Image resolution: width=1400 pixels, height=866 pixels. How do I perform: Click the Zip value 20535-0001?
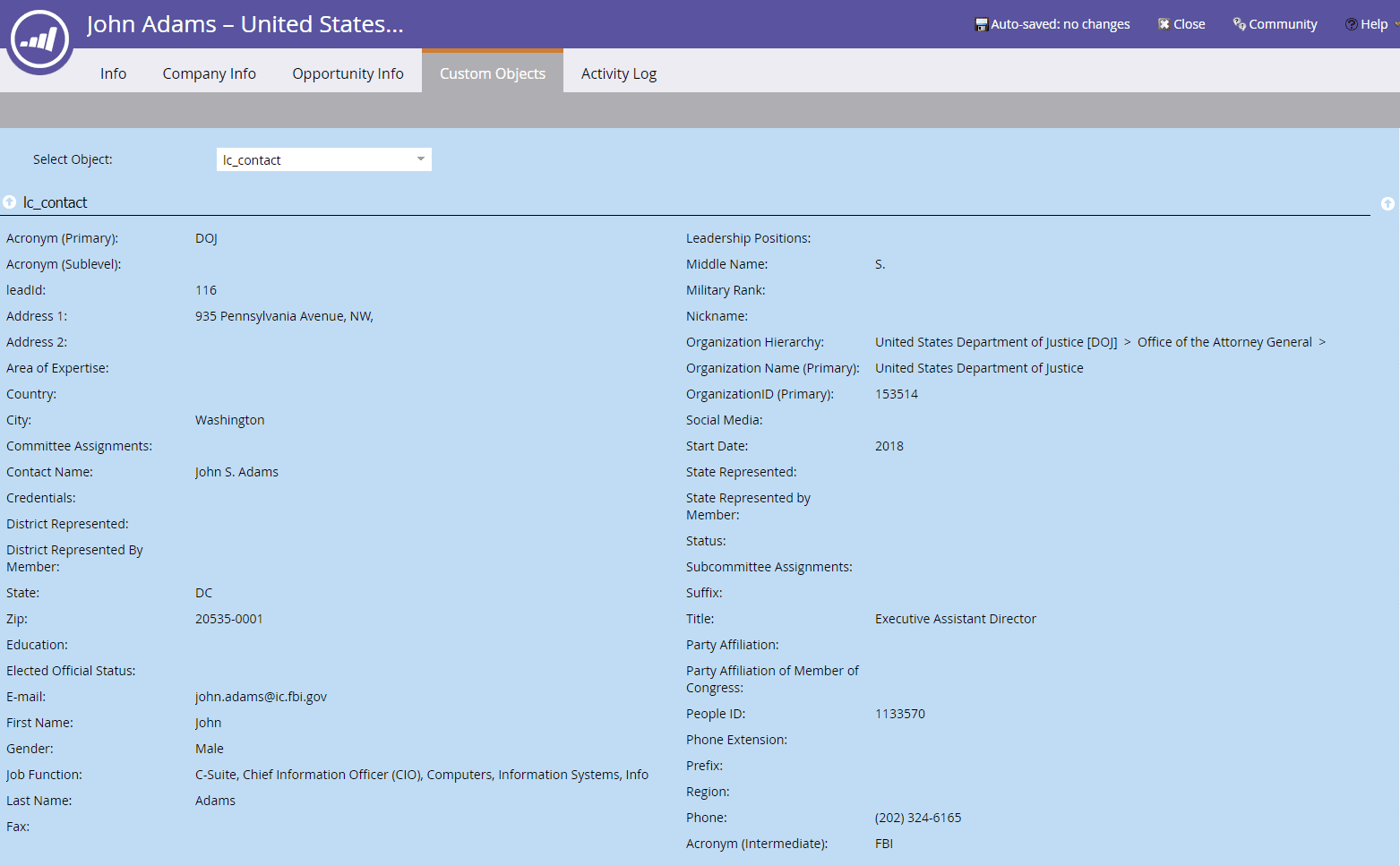[x=229, y=619]
